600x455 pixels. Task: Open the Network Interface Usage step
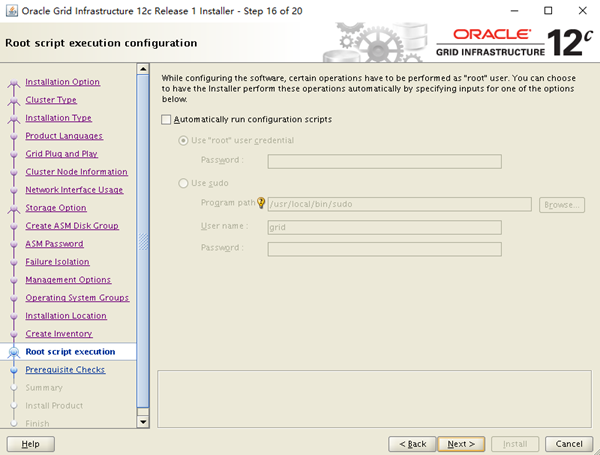point(74,190)
